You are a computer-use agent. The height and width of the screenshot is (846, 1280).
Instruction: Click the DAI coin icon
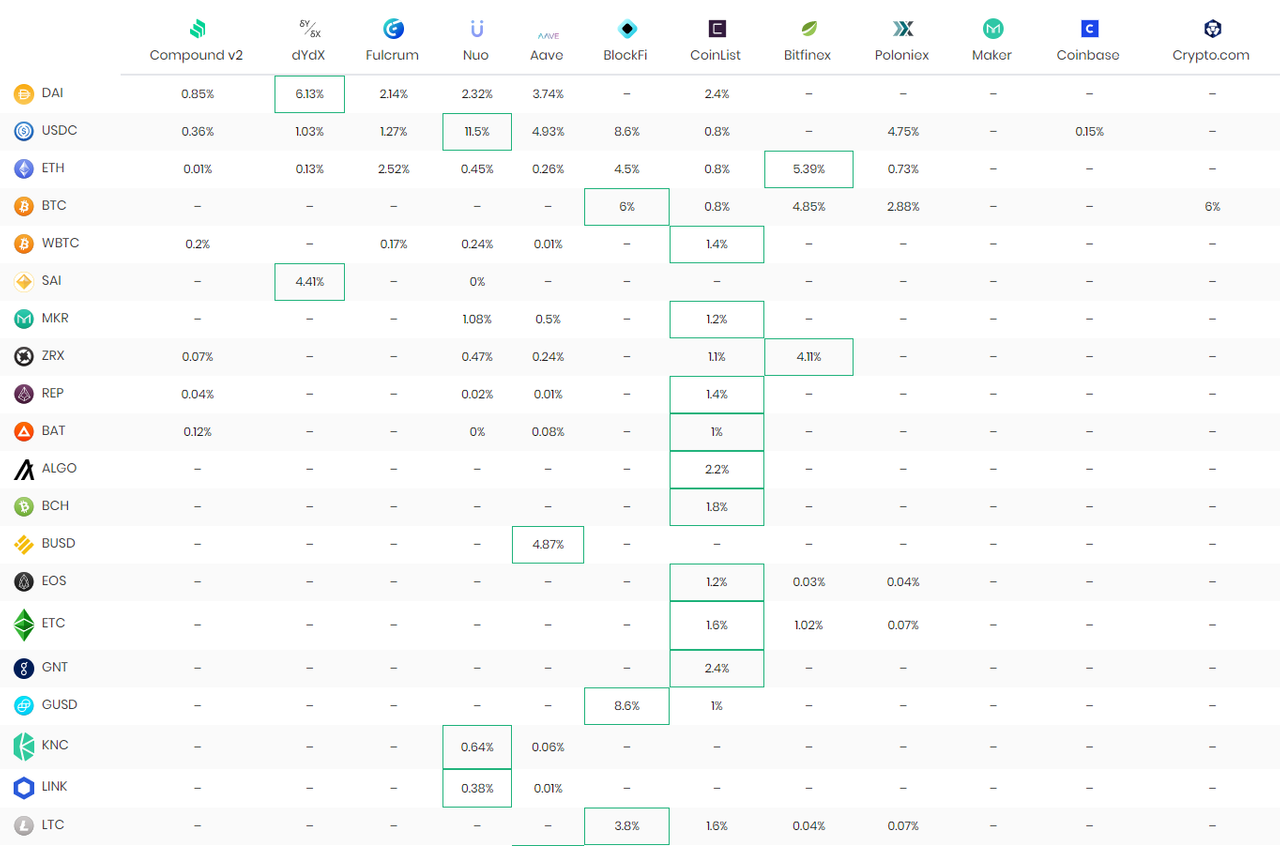pos(24,94)
